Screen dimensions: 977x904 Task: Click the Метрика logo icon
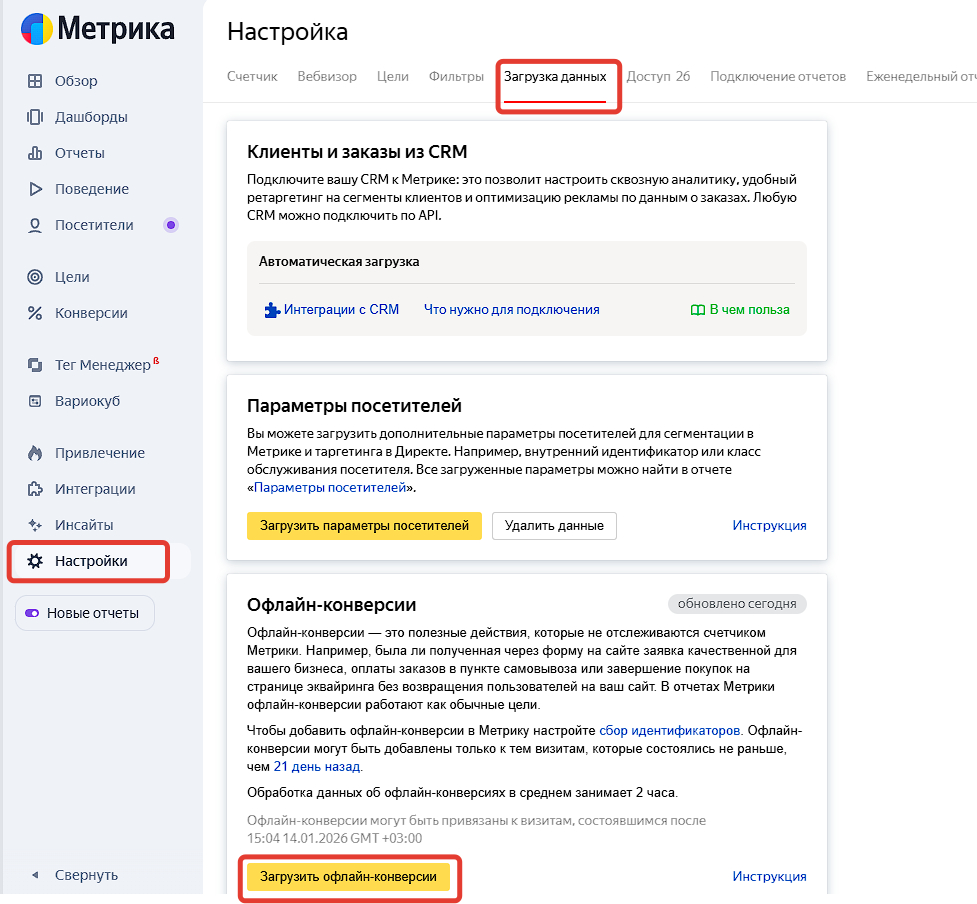[x=37, y=29]
